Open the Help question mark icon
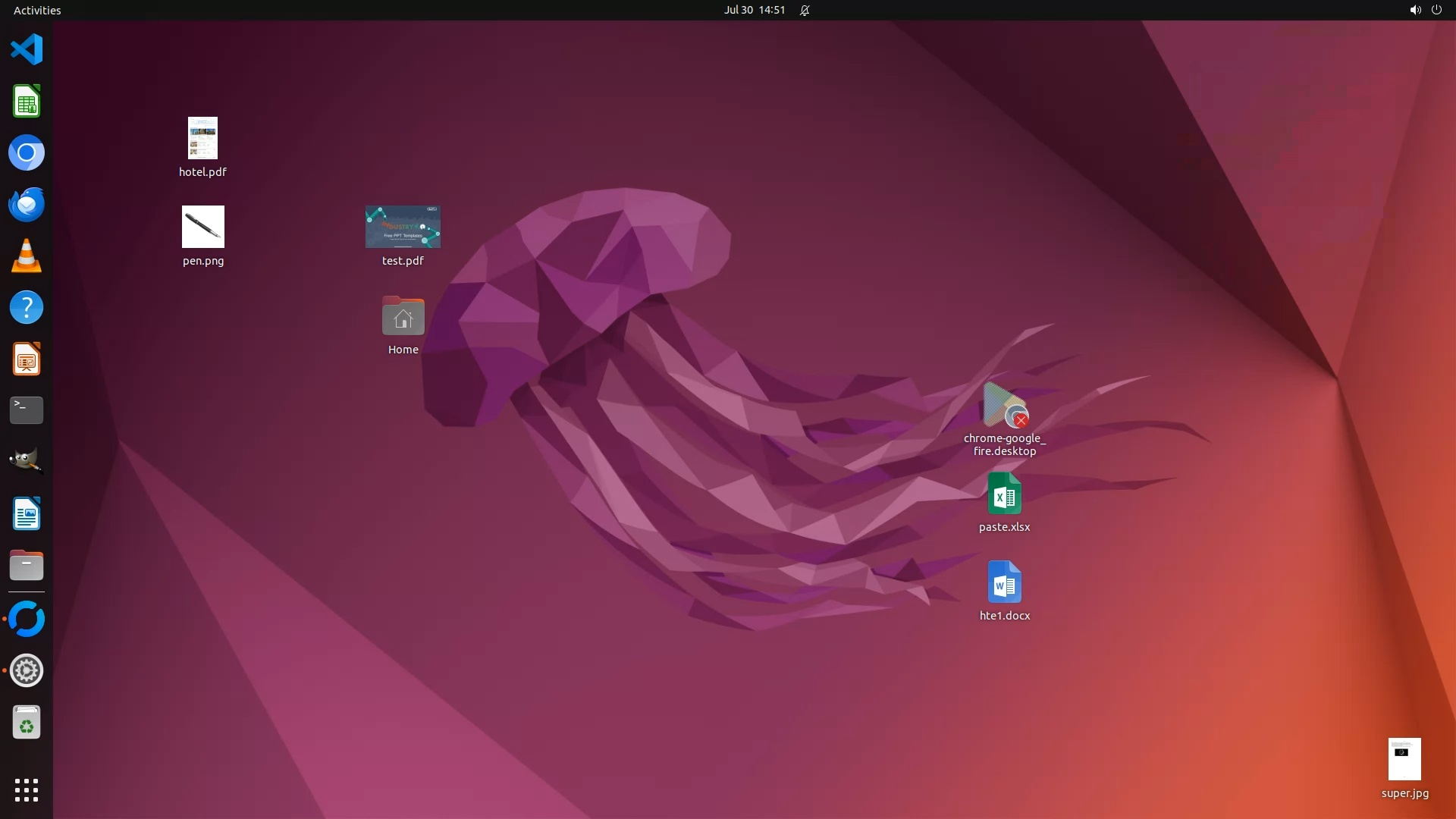This screenshot has width=1456, height=819. pos(27,308)
